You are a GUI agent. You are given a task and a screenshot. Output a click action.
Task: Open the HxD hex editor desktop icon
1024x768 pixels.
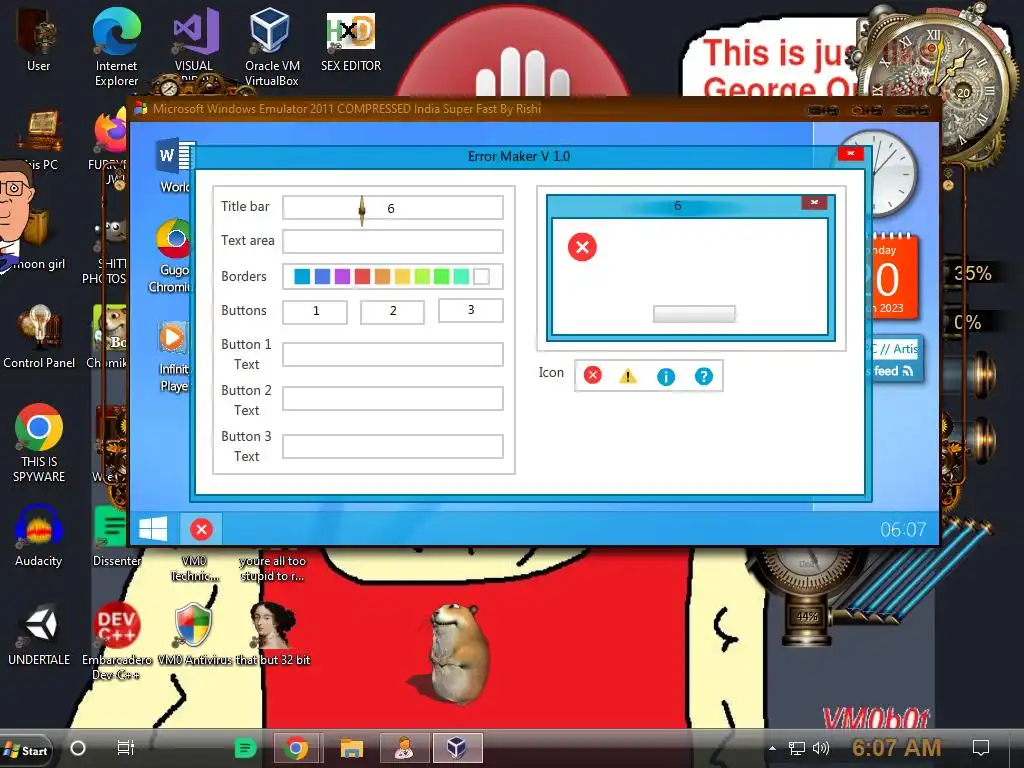click(351, 41)
